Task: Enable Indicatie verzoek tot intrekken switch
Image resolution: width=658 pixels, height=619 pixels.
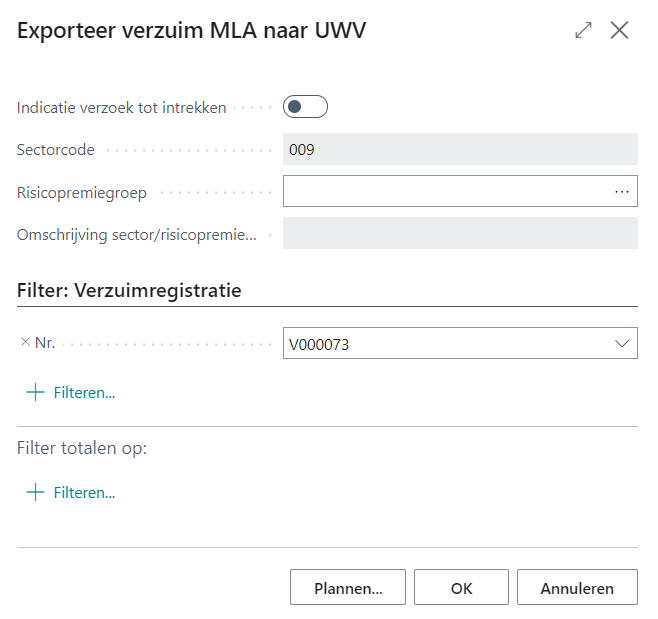Action: [305, 107]
